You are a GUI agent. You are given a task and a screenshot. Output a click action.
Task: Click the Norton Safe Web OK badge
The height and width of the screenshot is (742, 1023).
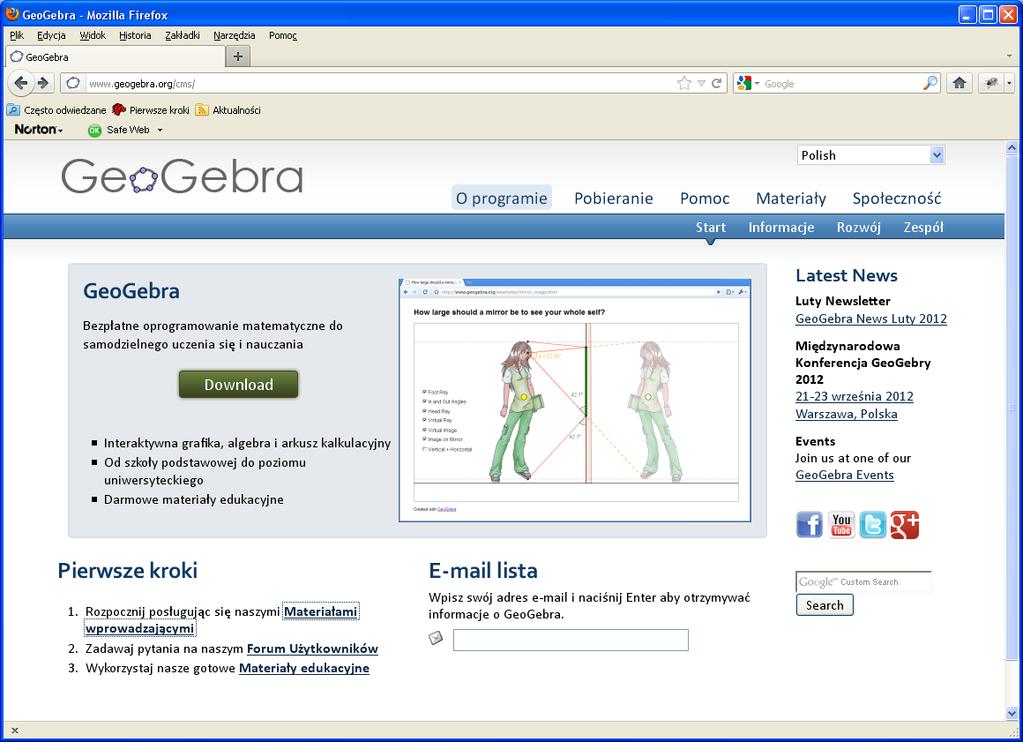pyautogui.click(x=95, y=130)
